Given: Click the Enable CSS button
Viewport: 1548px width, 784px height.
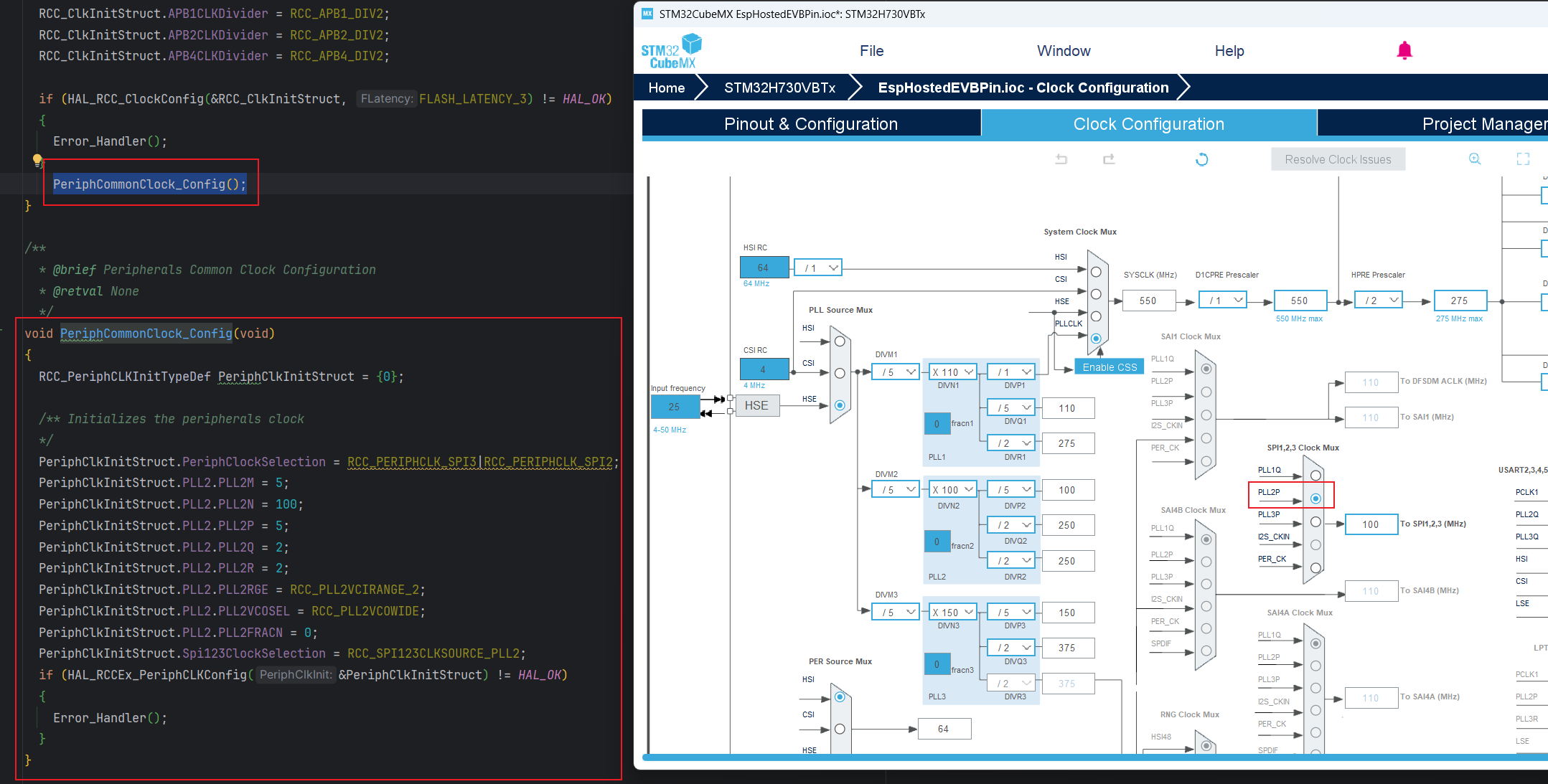Looking at the screenshot, I should 1109,367.
